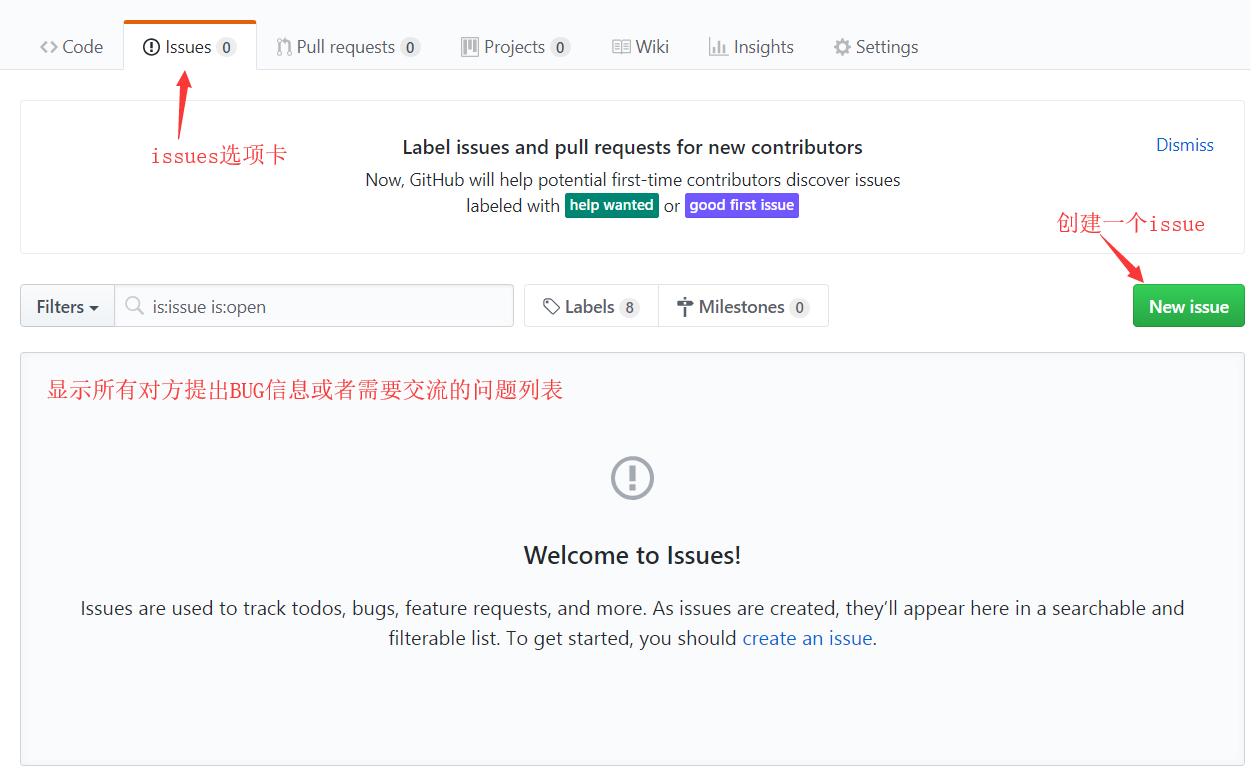Click the 'create an issue' link
The height and width of the screenshot is (768, 1251).
pos(806,637)
